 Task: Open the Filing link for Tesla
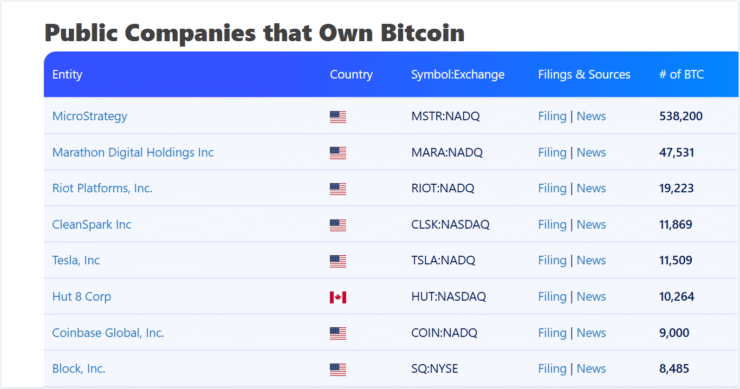pyautogui.click(x=552, y=260)
